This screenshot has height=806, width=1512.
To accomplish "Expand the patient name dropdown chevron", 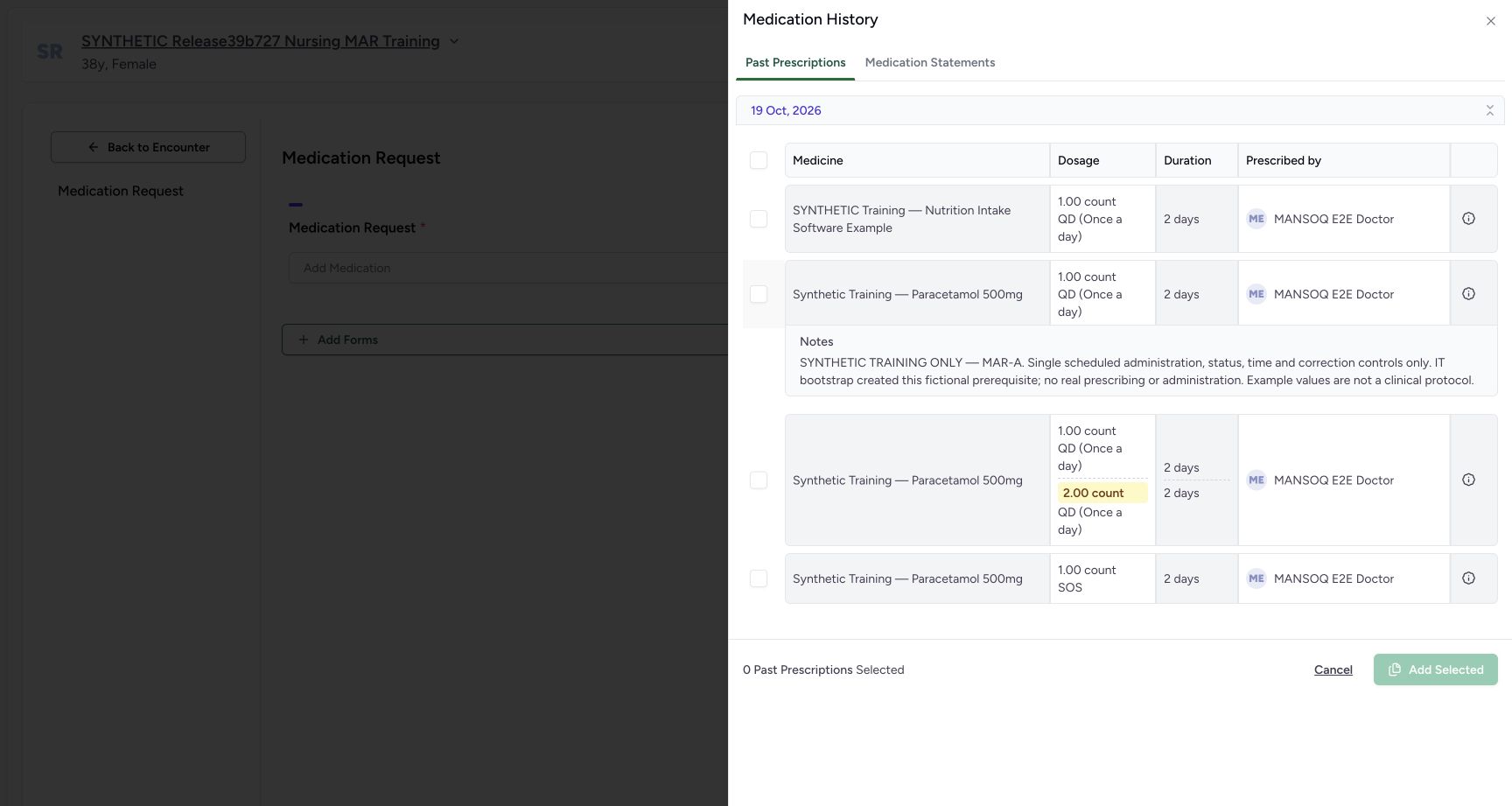I will click(453, 41).
